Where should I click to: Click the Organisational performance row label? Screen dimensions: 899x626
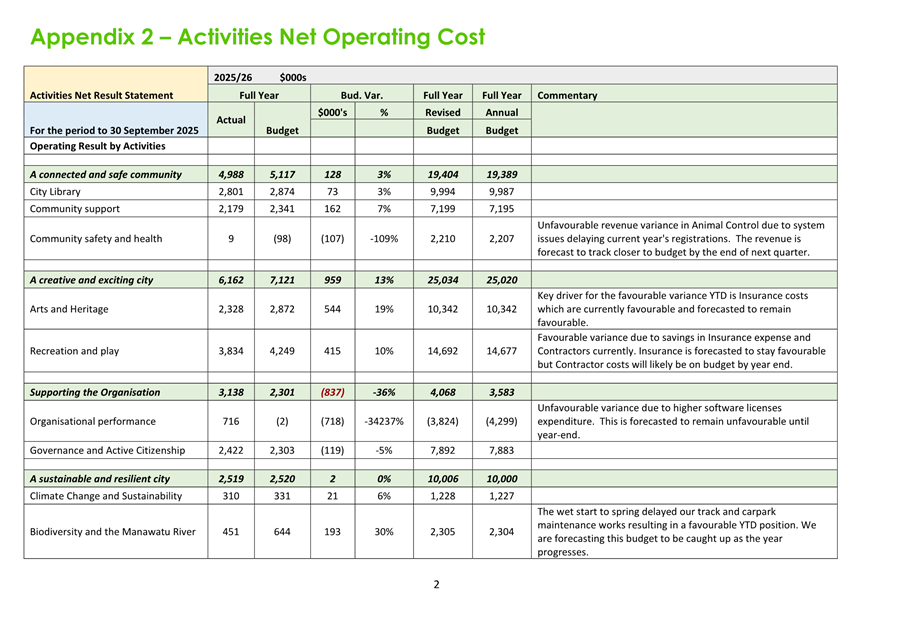click(89, 421)
